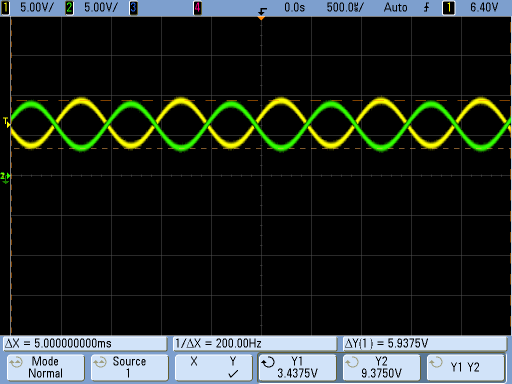The width and height of the screenshot is (512, 384).
Task: Toggle the X Y cursor selection softkey
Action: pos(213,367)
